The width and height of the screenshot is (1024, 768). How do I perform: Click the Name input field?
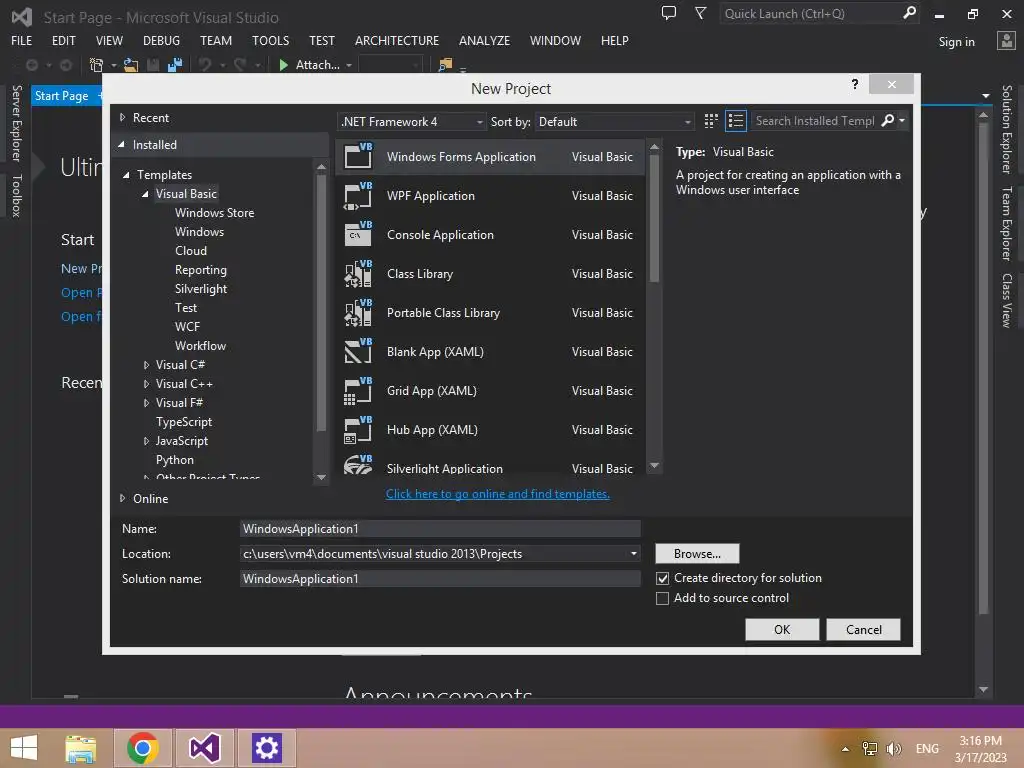[440, 529]
